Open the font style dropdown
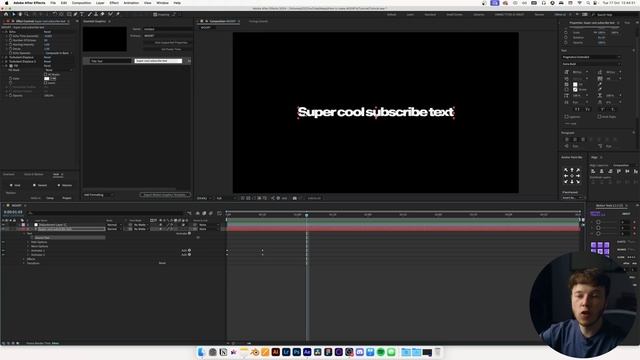 [591, 64]
